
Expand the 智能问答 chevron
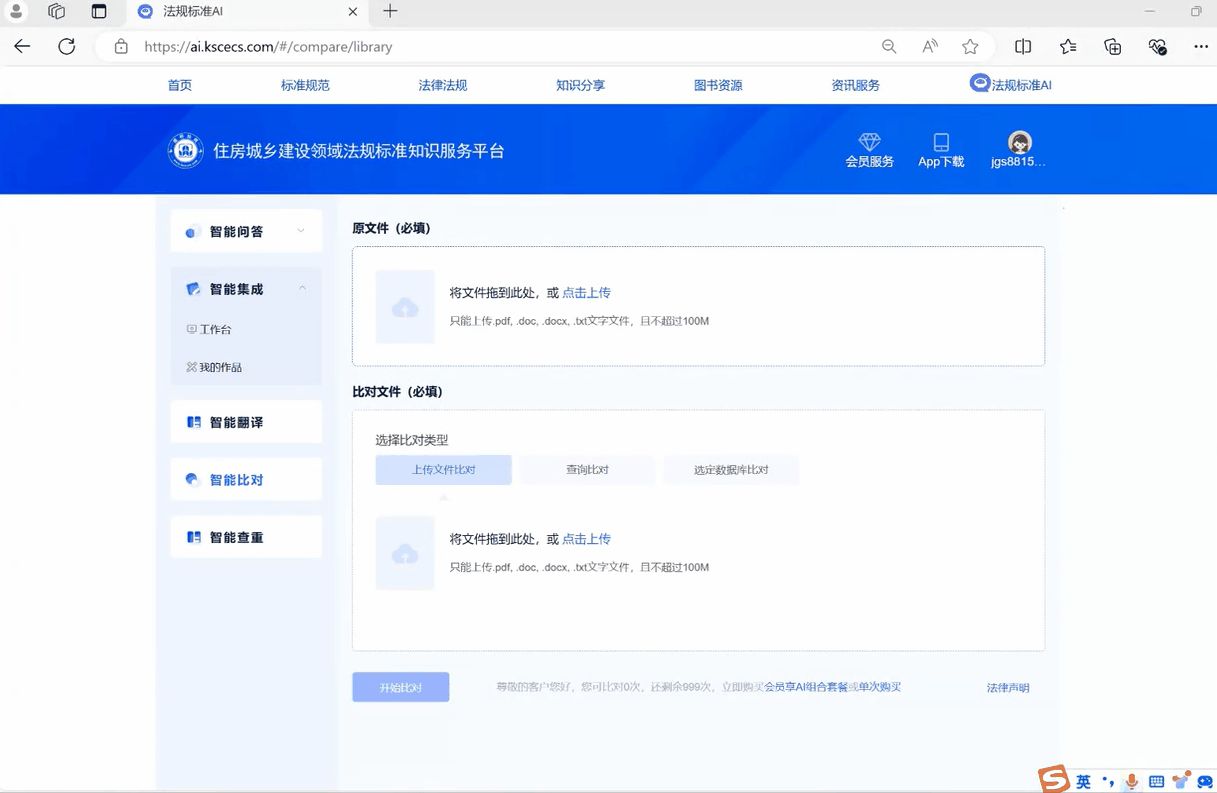[x=301, y=231]
